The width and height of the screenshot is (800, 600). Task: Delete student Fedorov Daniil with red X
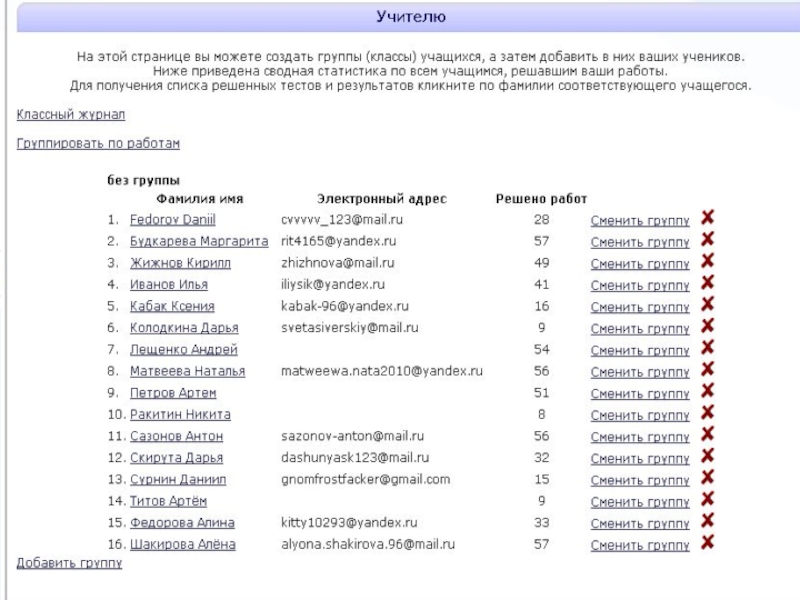click(707, 218)
